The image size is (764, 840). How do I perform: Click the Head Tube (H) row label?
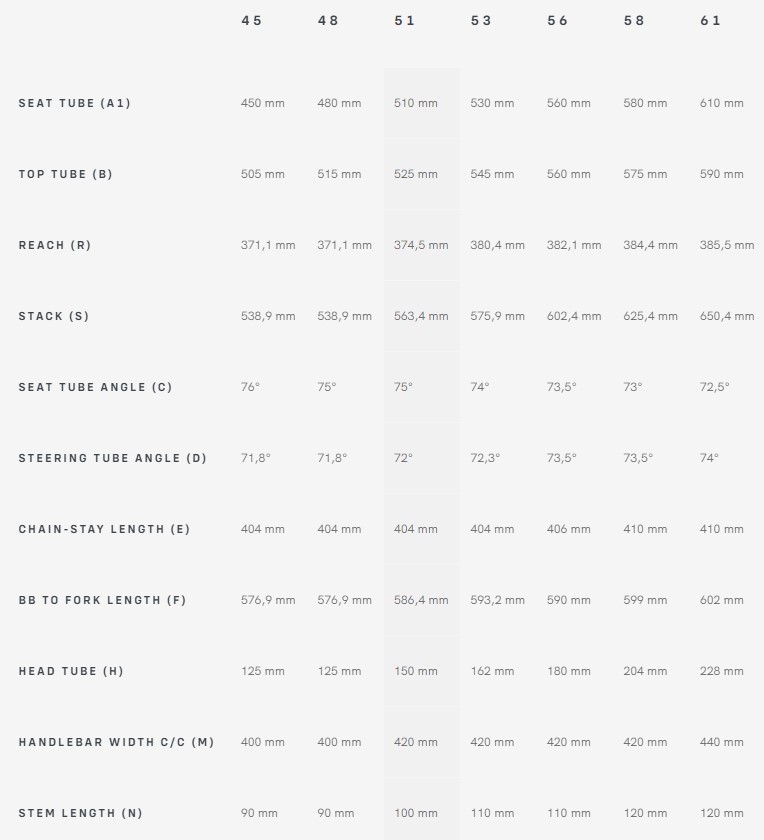coord(71,671)
